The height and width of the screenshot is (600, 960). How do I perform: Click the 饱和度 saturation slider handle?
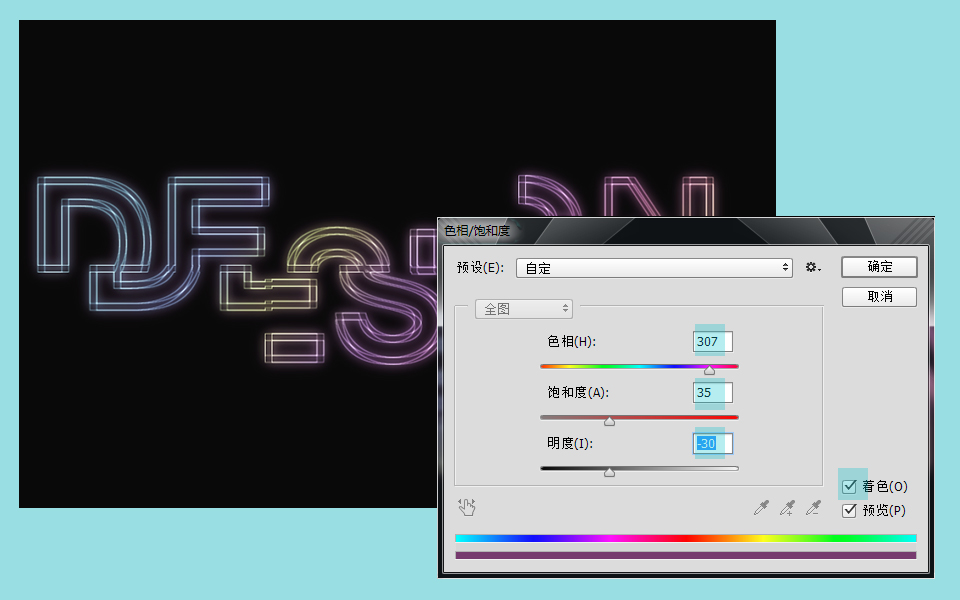(609, 421)
